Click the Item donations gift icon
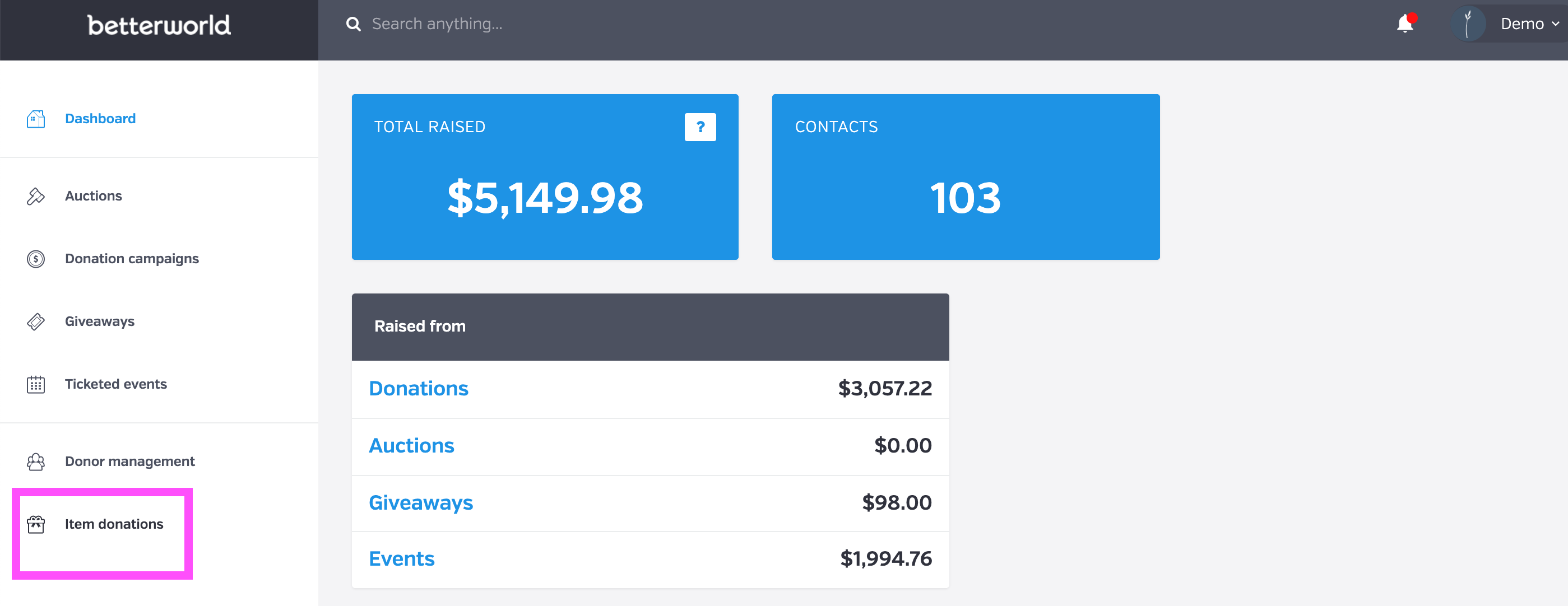Screen dimensions: 1568x606 (x=36, y=524)
